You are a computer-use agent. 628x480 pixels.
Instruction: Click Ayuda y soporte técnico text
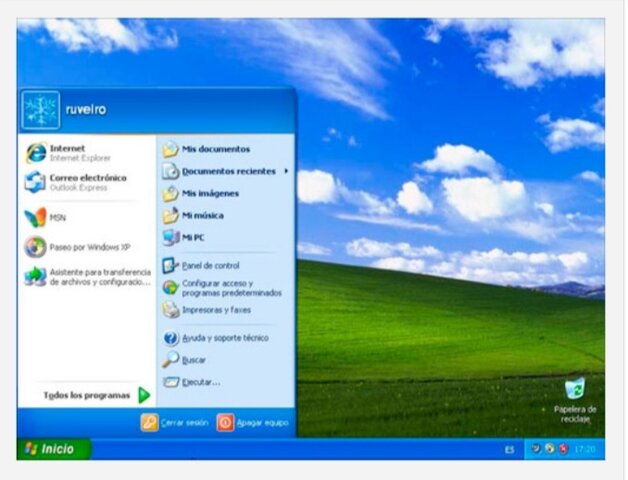click(225, 338)
